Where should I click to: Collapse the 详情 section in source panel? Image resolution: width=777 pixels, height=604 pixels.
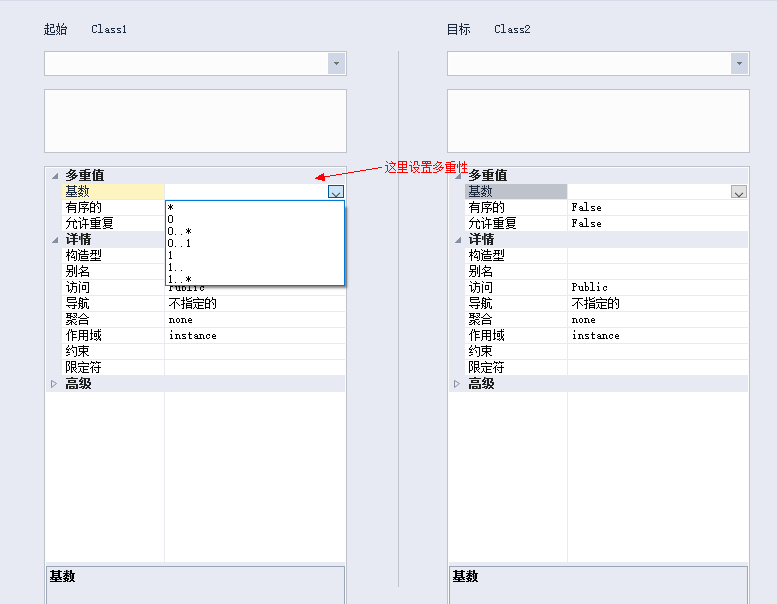tap(54, 240)
